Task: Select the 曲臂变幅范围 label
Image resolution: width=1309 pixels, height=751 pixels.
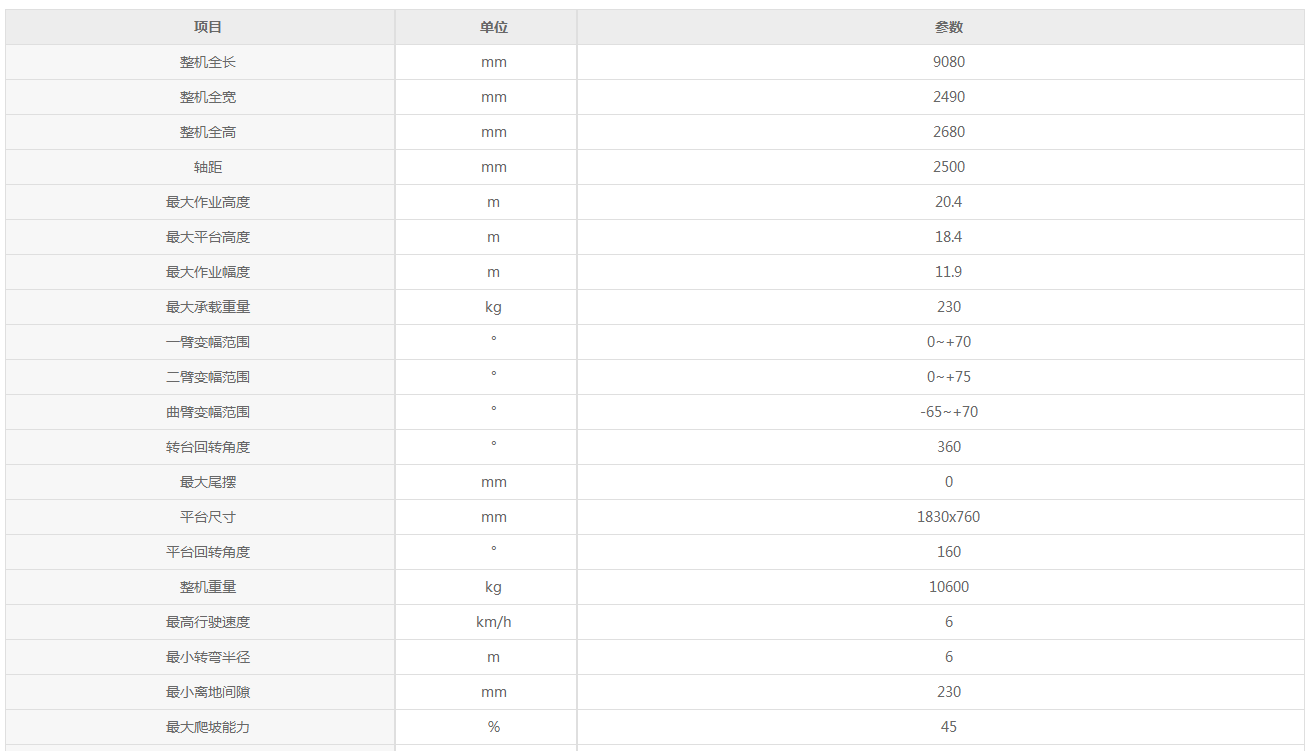Action: point(208,412)
